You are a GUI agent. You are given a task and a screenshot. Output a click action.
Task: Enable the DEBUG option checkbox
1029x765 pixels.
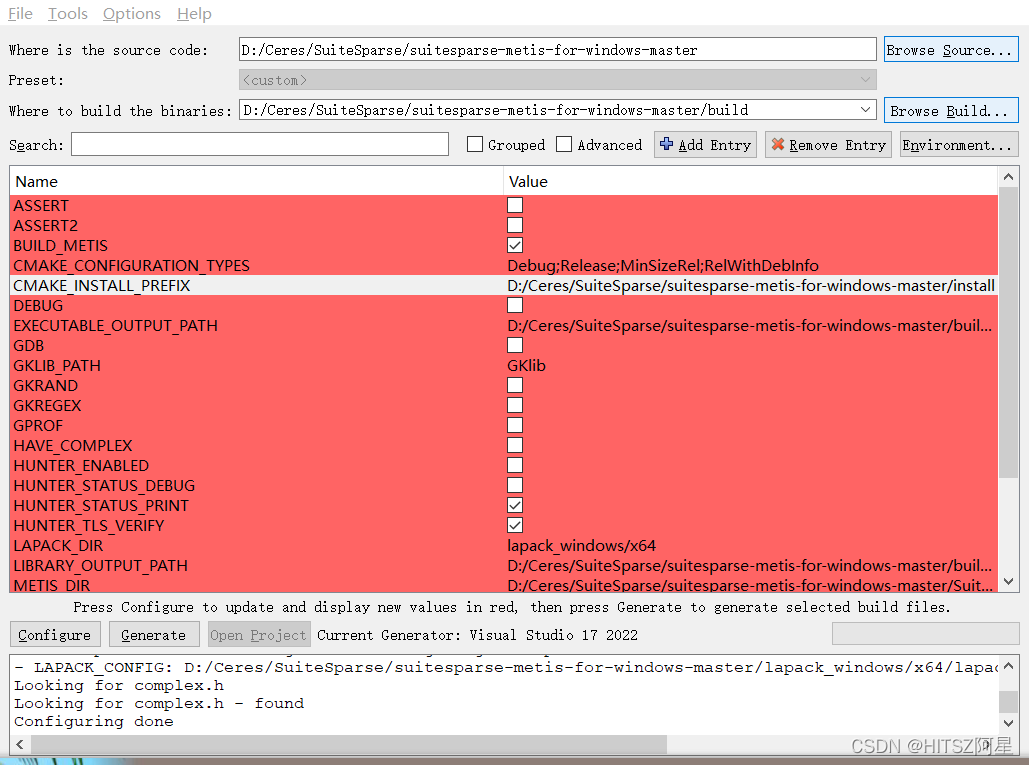515,305
